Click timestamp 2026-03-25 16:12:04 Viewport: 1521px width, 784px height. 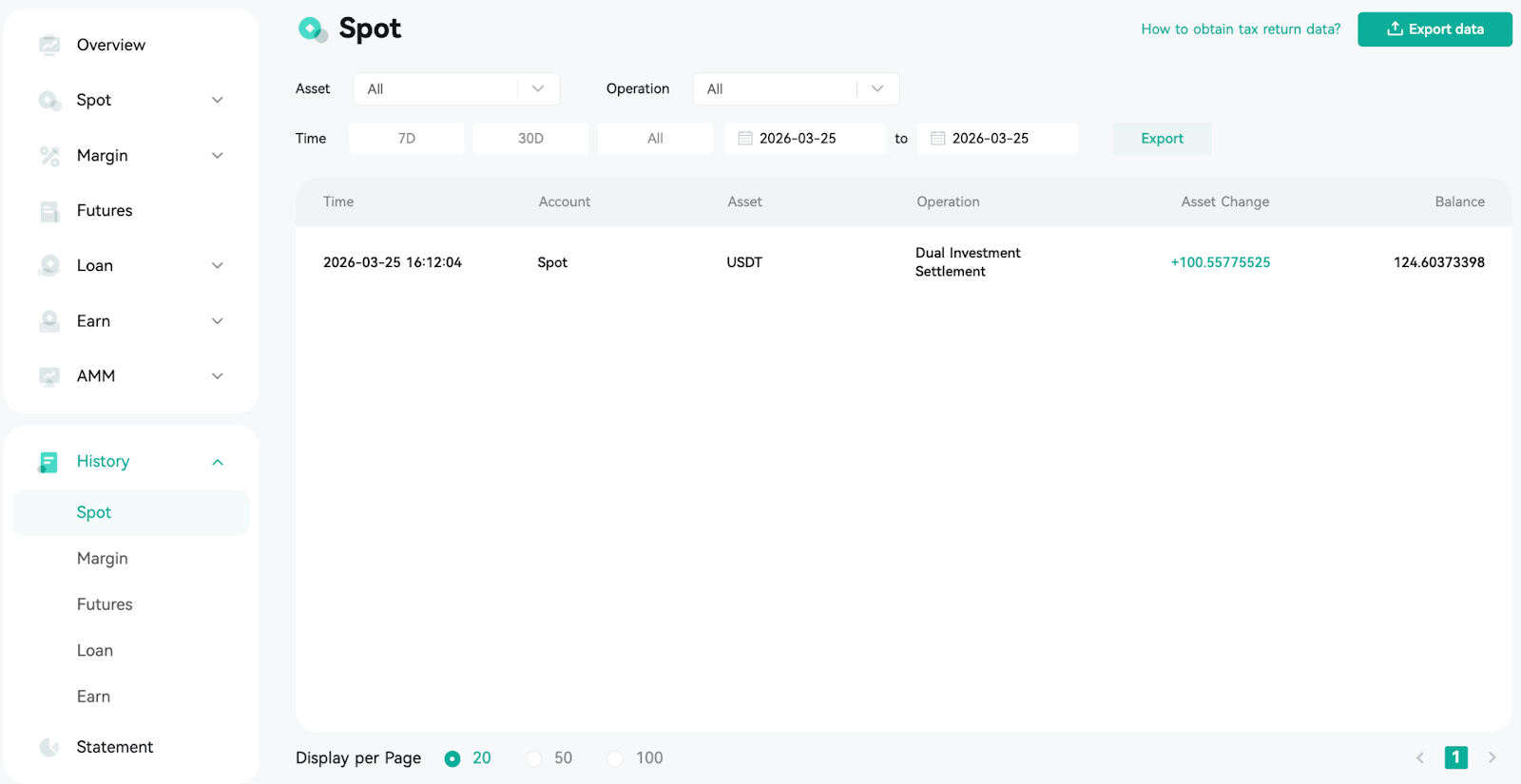pyautogui.click(x=393, y=262)
